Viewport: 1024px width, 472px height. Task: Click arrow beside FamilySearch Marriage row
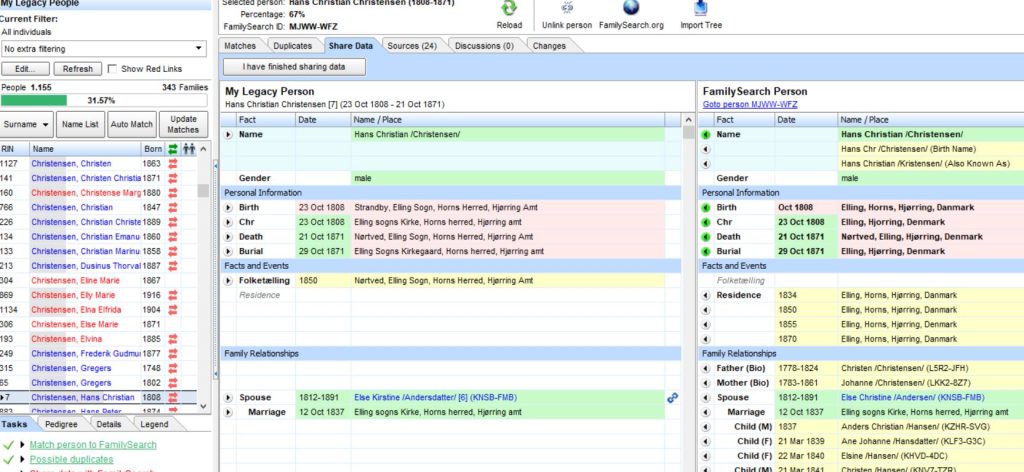(x=706, y=412)
